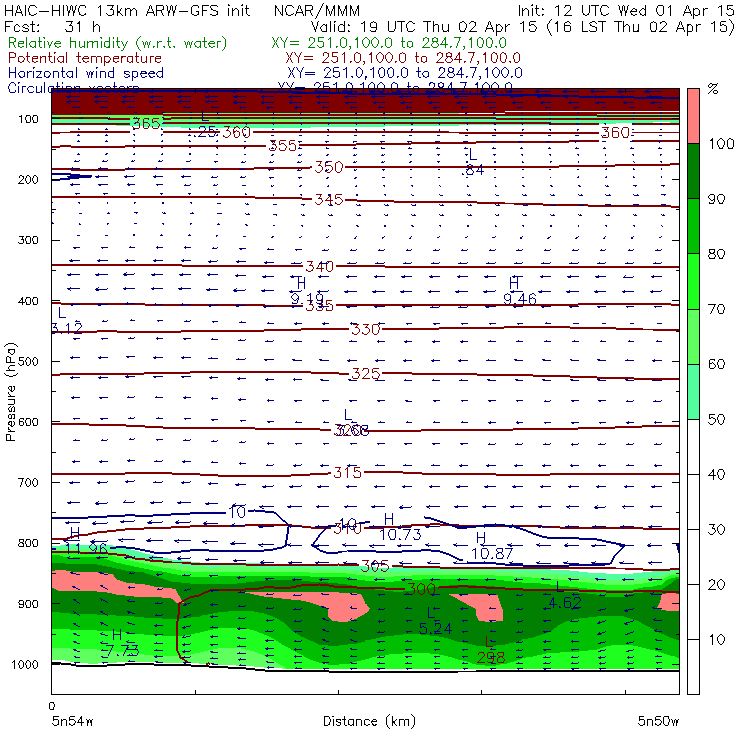
Task: Click the 700 hPa pressure axis label
Action: click(28, 482)
